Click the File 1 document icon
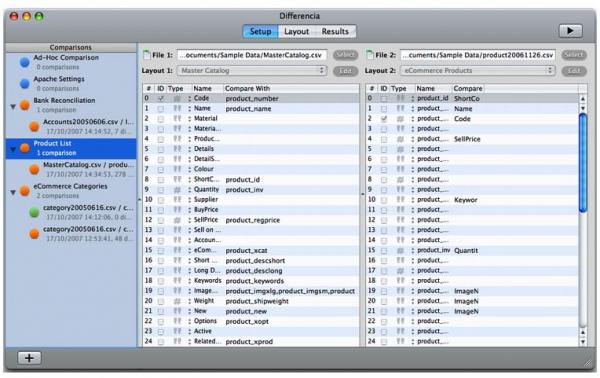 coord(146,55)
